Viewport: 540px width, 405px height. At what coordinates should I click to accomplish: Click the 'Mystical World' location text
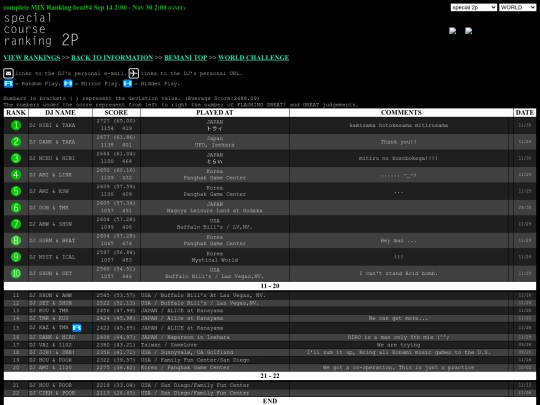pos(215,260)
